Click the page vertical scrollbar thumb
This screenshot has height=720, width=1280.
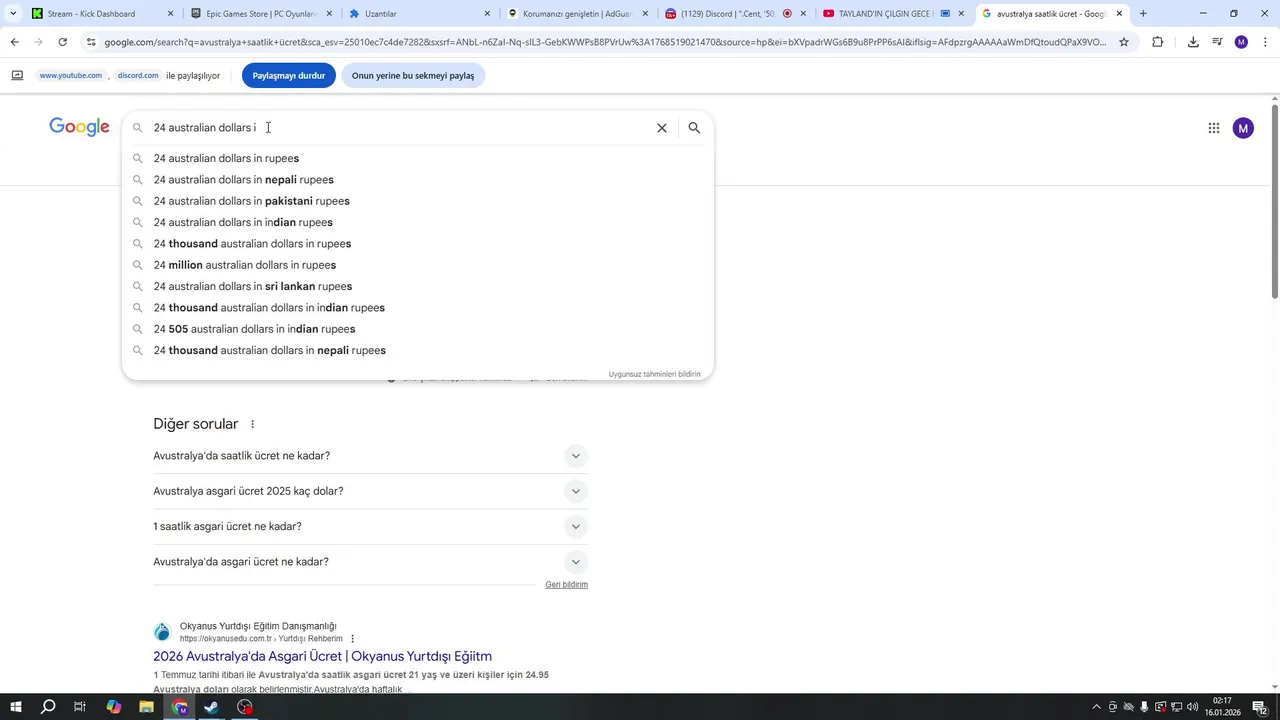pyautogui.click(x=1274, y=200)
